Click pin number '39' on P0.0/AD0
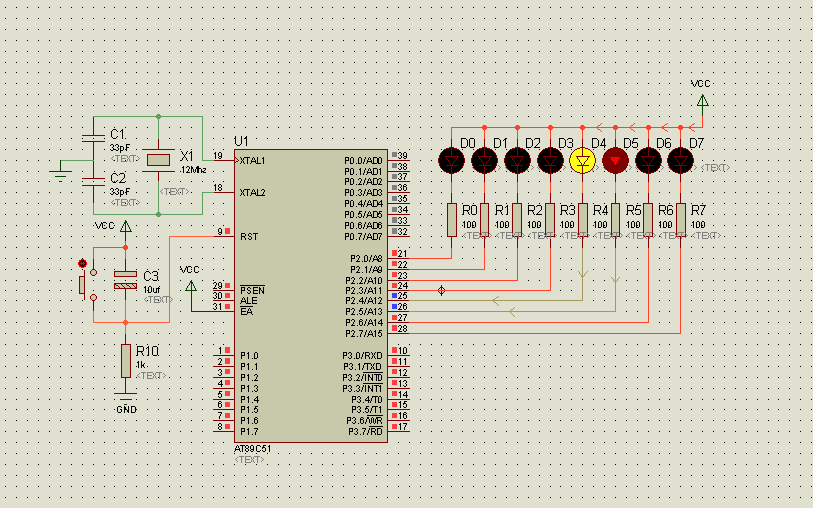The image size is (813, 508). click(x=403, y=156)
